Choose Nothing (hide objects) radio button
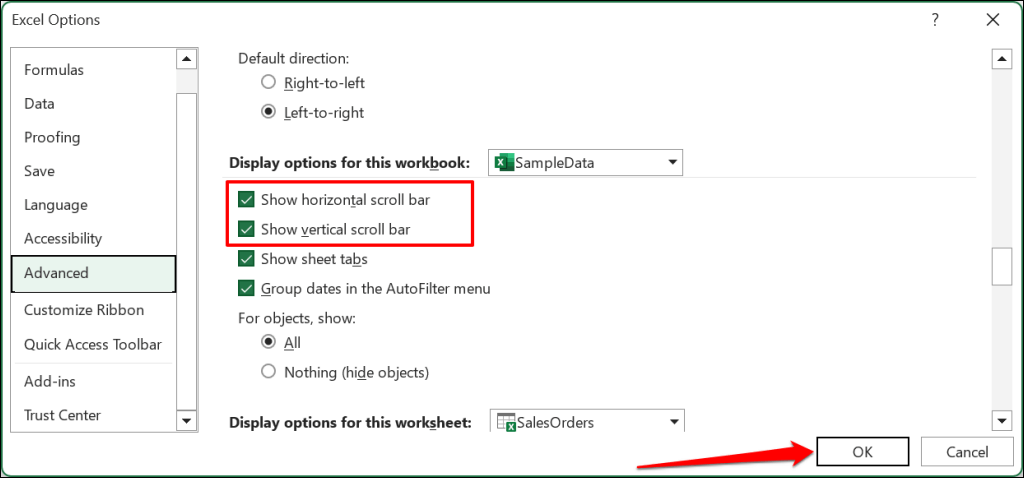1024x478 pixels. pyautogui.click(x=268, y=372)
